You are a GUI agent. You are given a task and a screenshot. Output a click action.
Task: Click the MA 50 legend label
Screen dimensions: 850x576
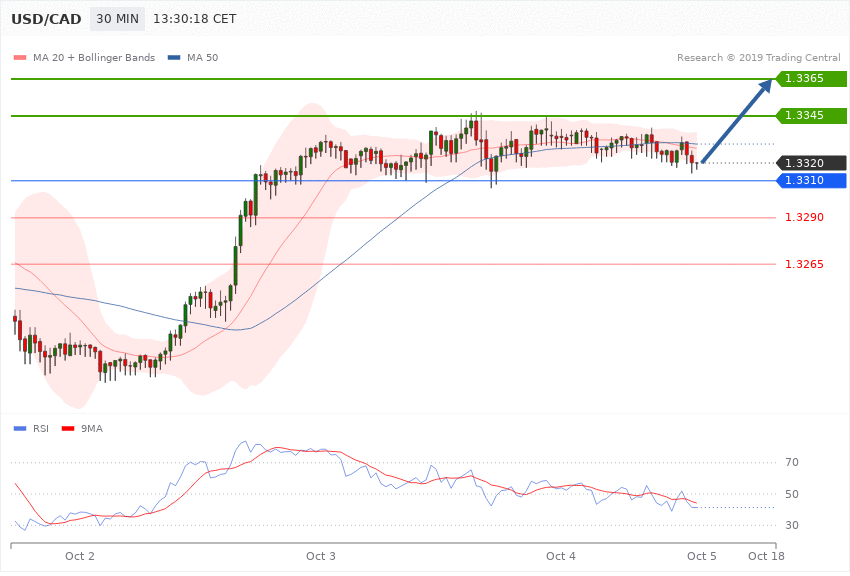(202, 57)
